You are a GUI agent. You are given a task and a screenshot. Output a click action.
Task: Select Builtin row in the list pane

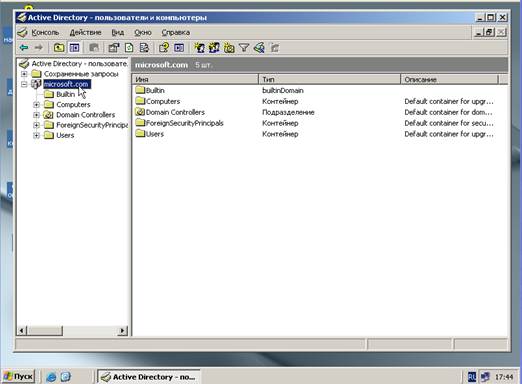click(x=155, y=90)
